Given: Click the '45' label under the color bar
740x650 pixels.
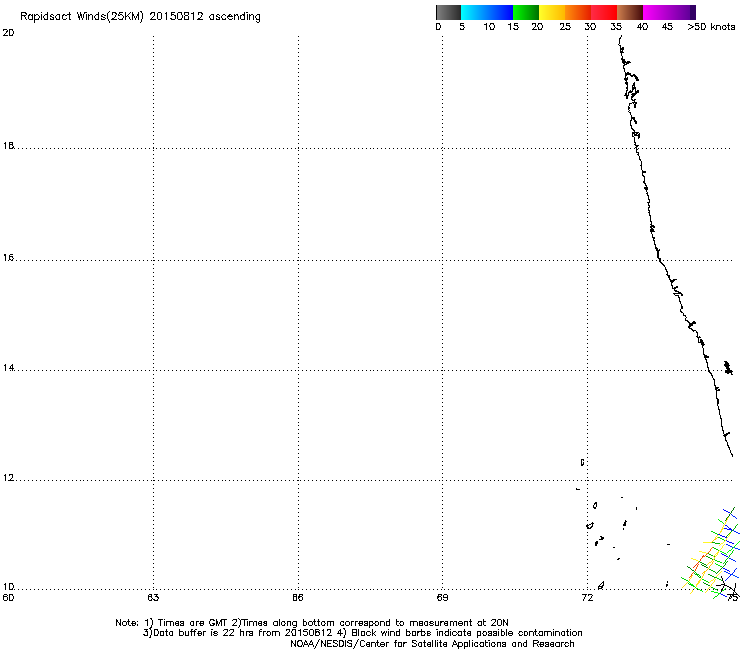Looking at the screenshot, I should (667, 27).
